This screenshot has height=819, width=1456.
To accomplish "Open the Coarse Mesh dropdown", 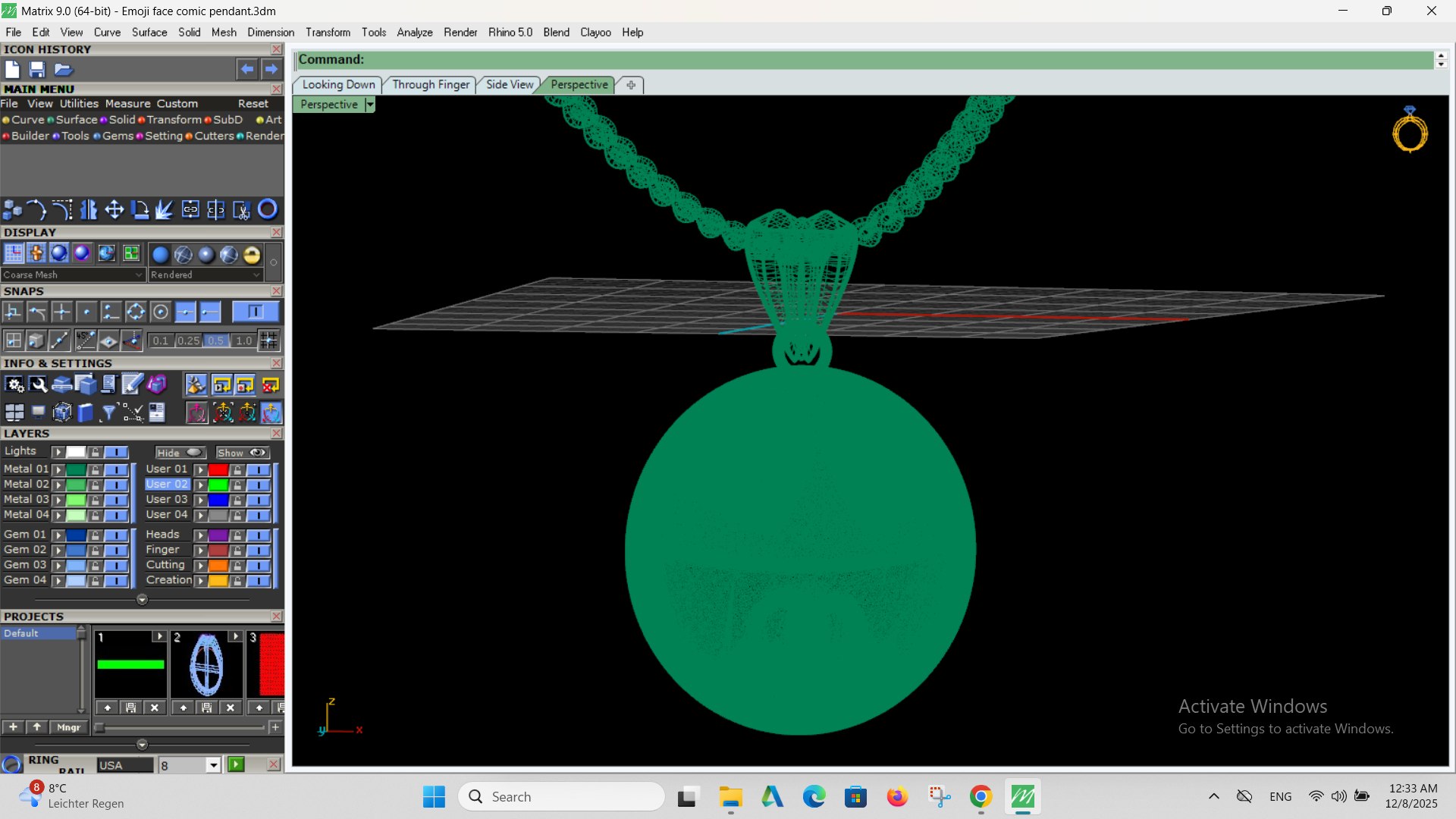I will point(73,275).
